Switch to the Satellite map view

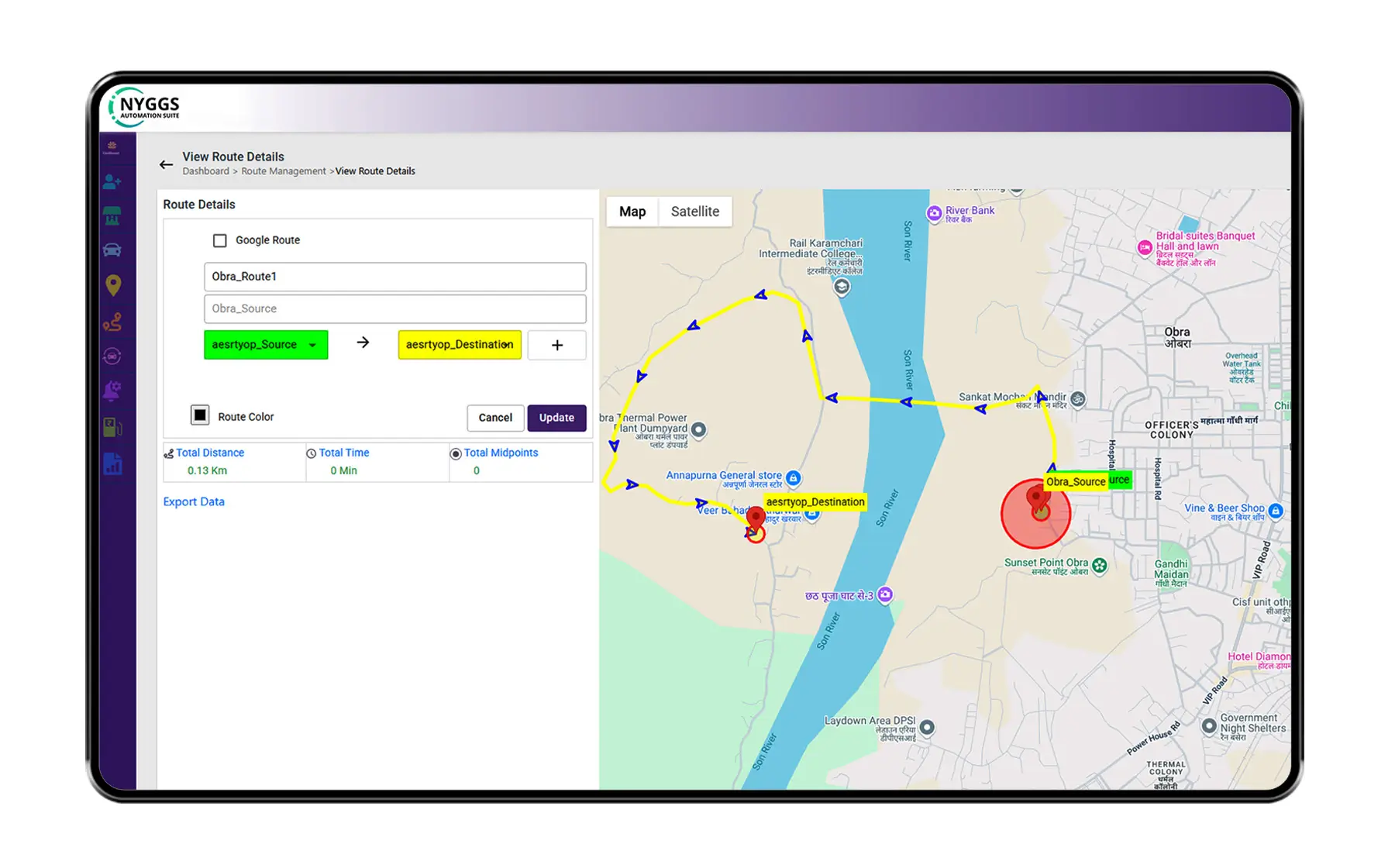click(x=694, y=211)
